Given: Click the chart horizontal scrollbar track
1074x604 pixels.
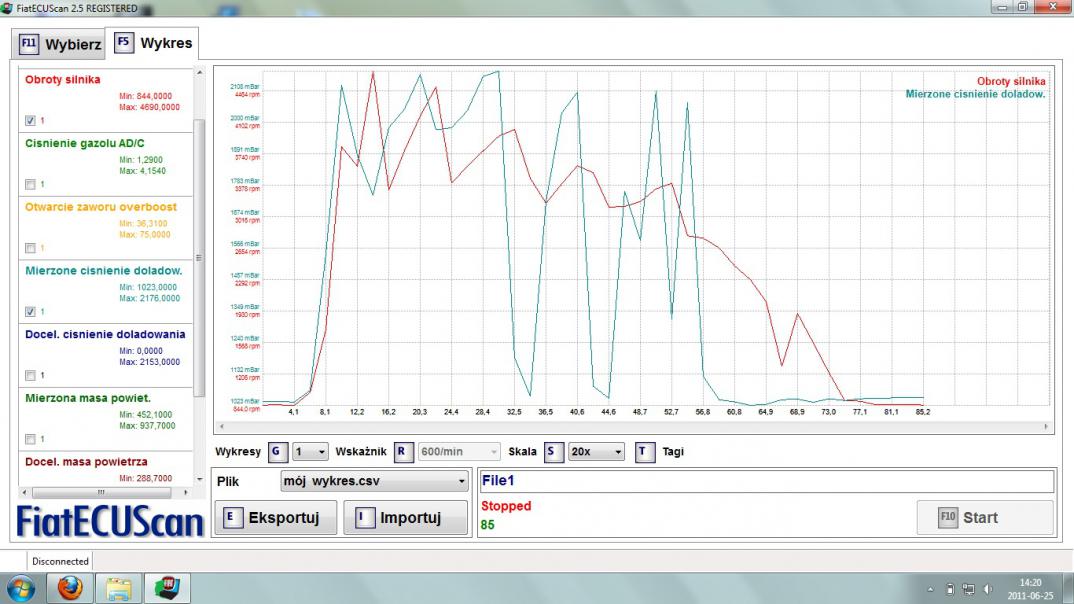Looking at the screenshot, I should coord(634,427).
